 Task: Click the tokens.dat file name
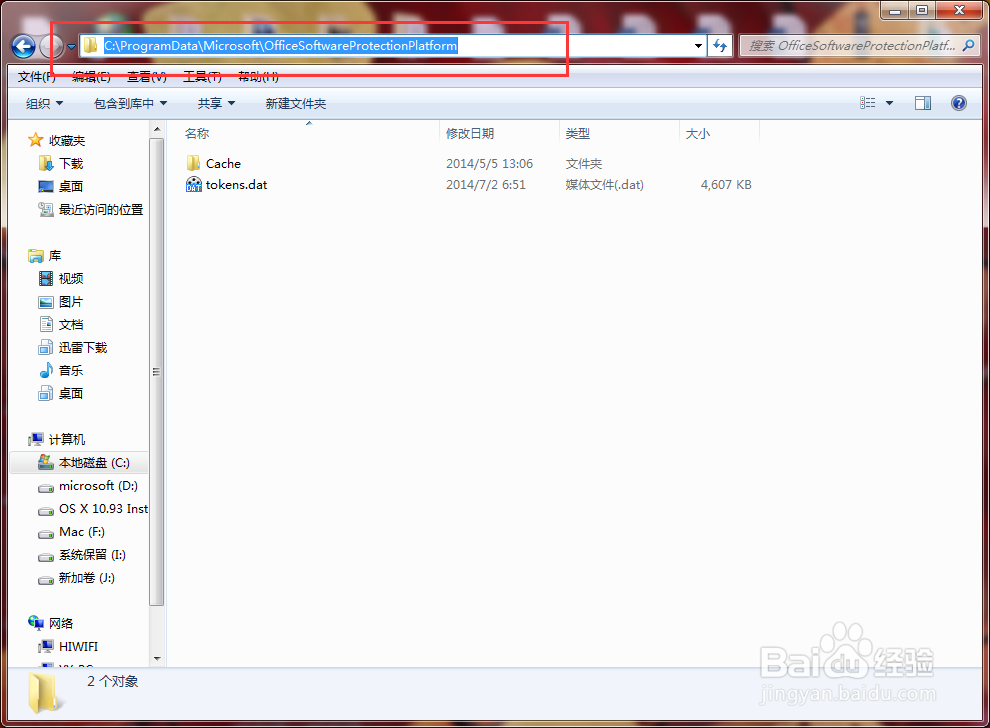236,184
